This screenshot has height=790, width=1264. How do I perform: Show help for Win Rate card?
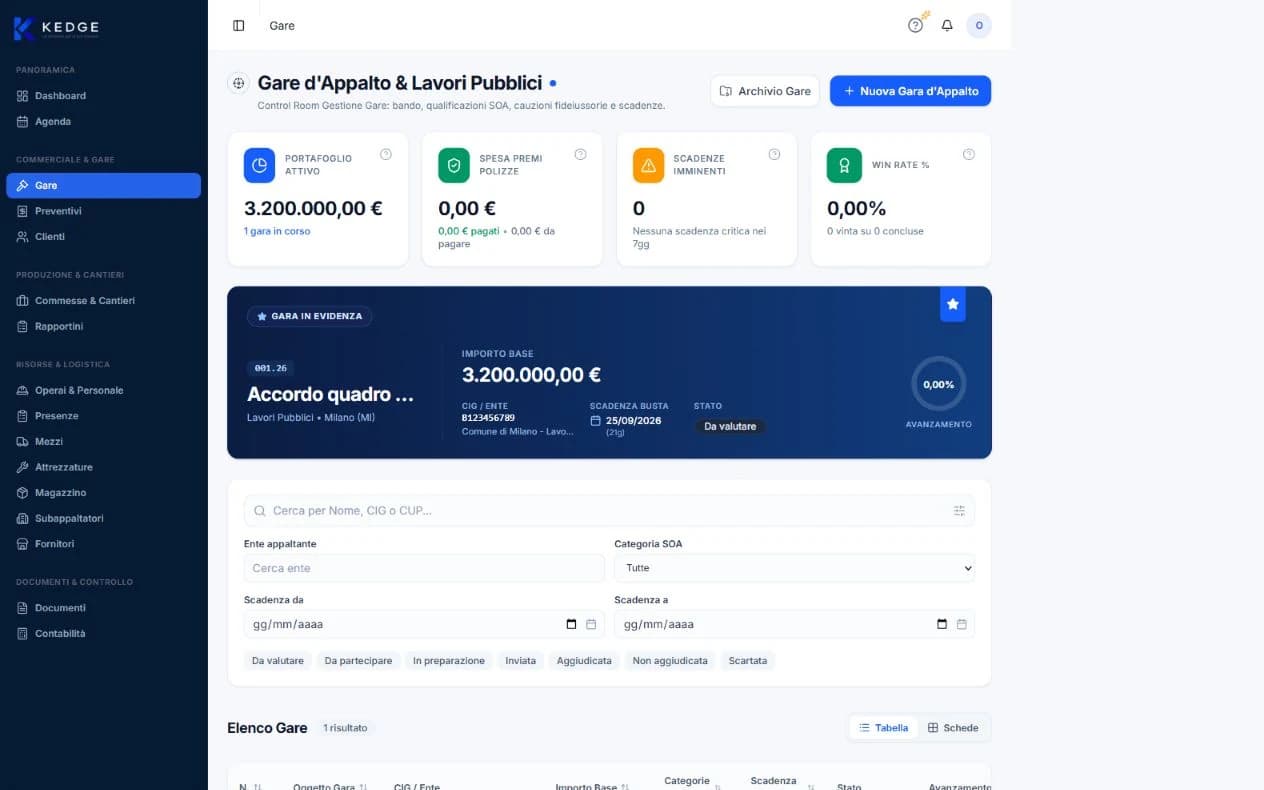(968, 154)
